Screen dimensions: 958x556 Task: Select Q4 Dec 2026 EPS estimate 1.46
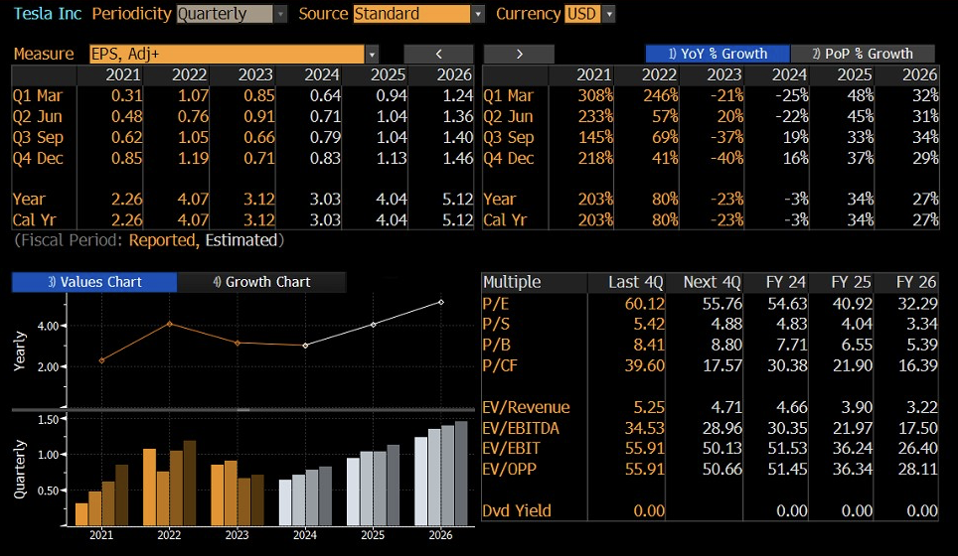click(x=458, y=158)
